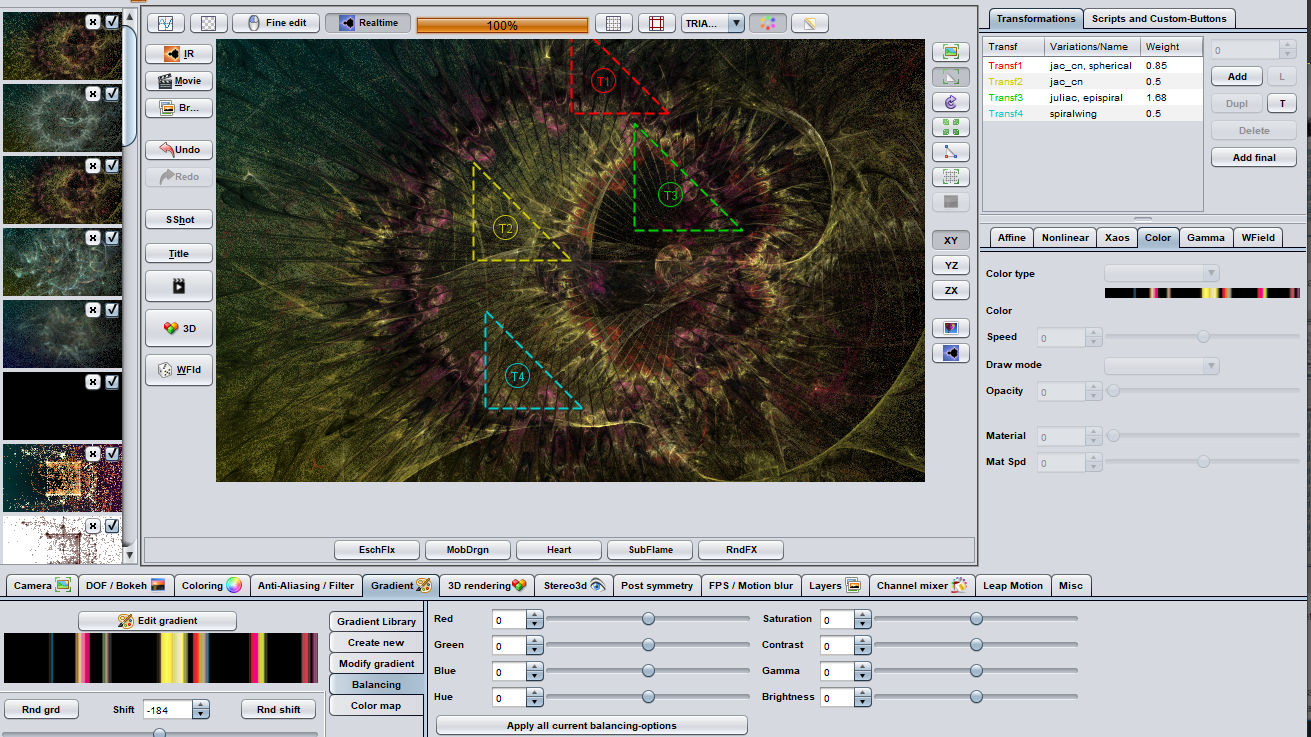Open the Anti-Aliasing / Filter tab
Image resolution: width=1311 pixels, height=737 pixels.
pos(305,585)
